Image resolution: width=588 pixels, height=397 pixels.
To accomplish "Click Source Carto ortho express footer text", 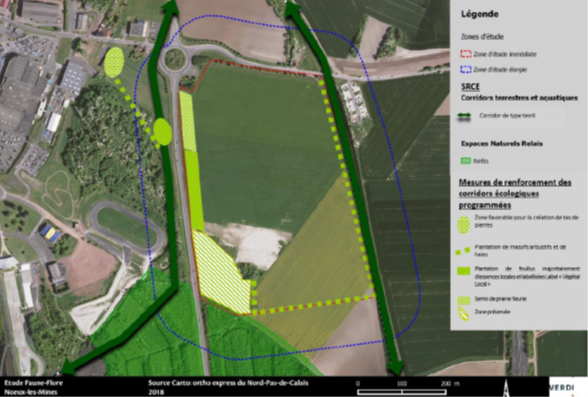I will [x=228, y=383].
